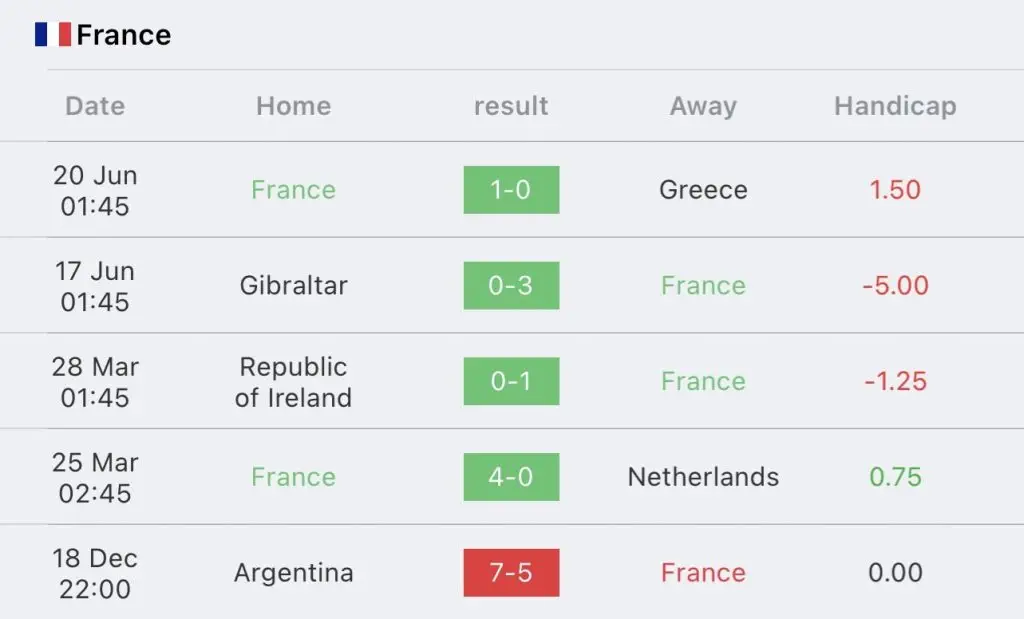This screenshot has width=1024, height=619.
Task: Open the 4-0 Netherlands result badge
Action: pos(511,477)
